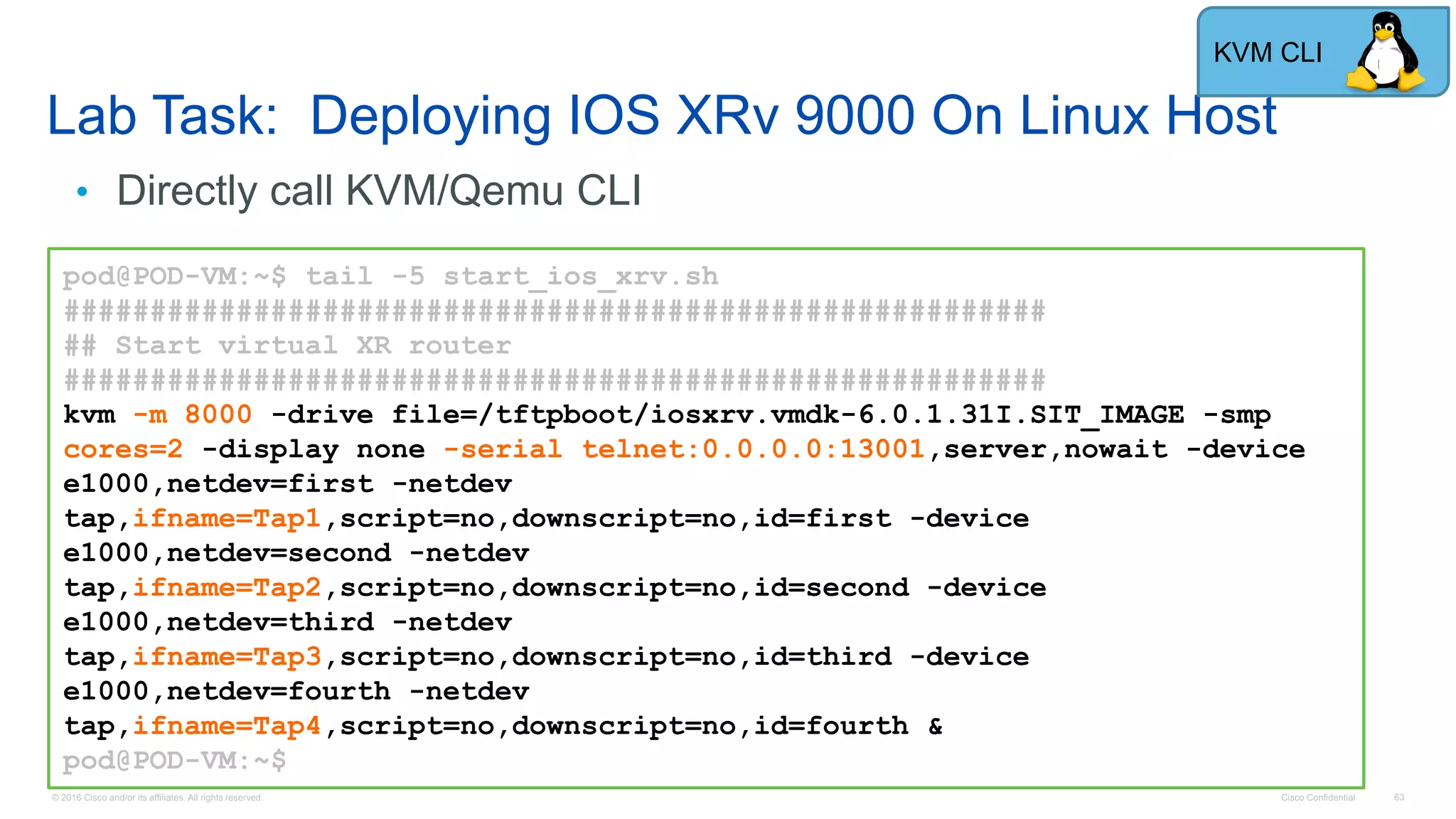
Task: Click the orange '-m 8000' option
Action: click(193, 414)
